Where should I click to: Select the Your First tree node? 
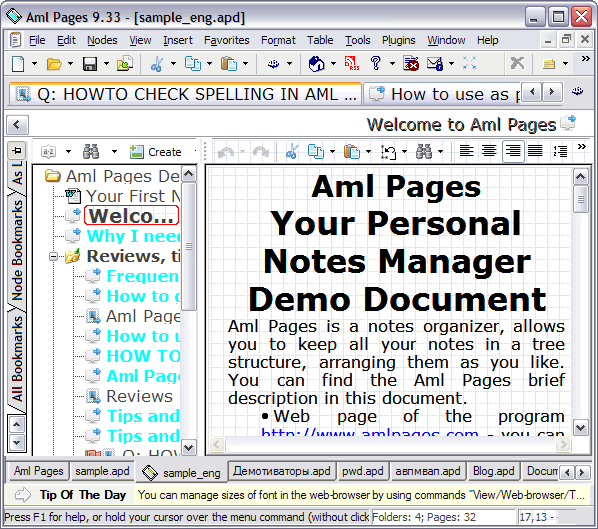point(133,196)
